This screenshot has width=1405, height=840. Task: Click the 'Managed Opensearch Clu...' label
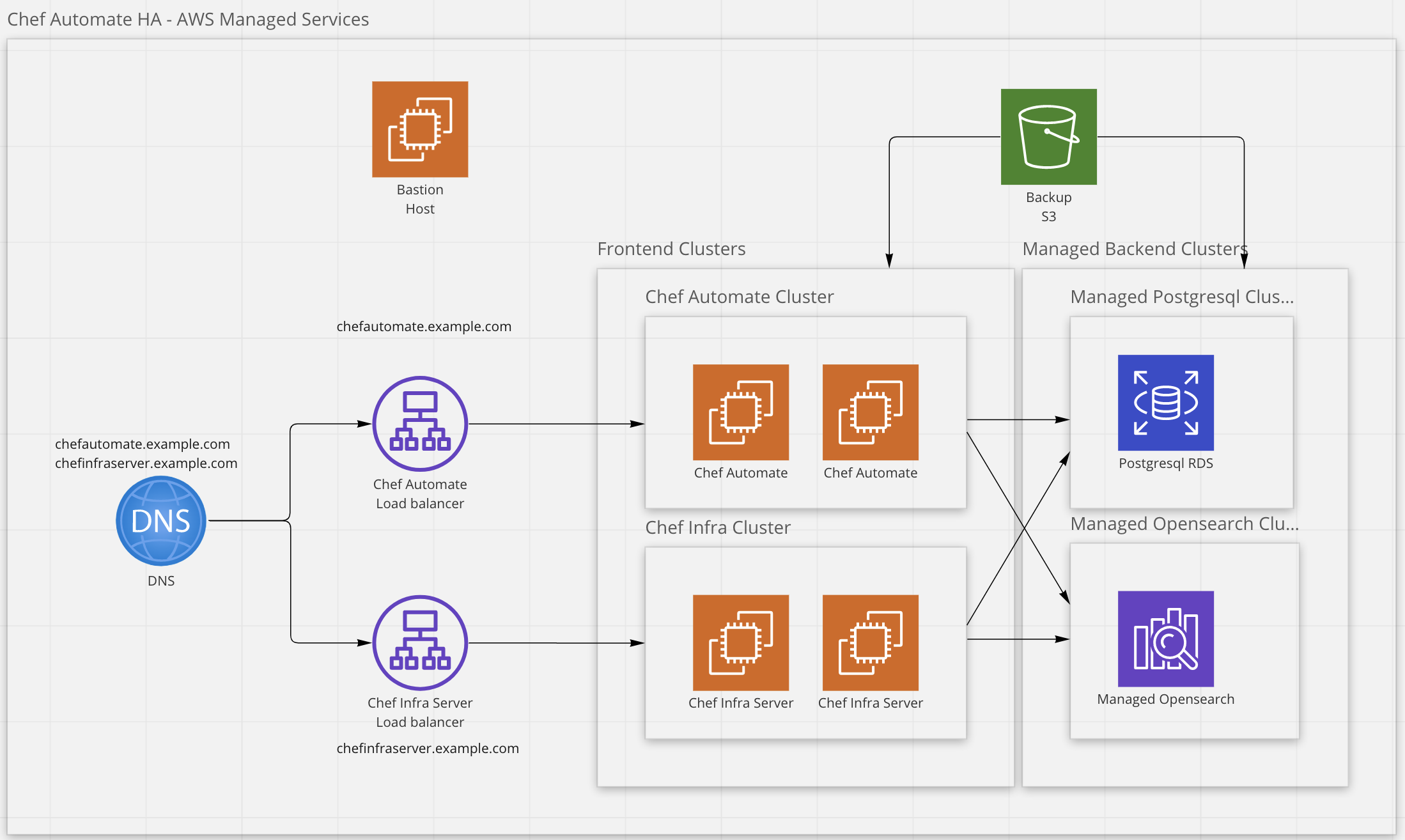[x=1184, y=524]
